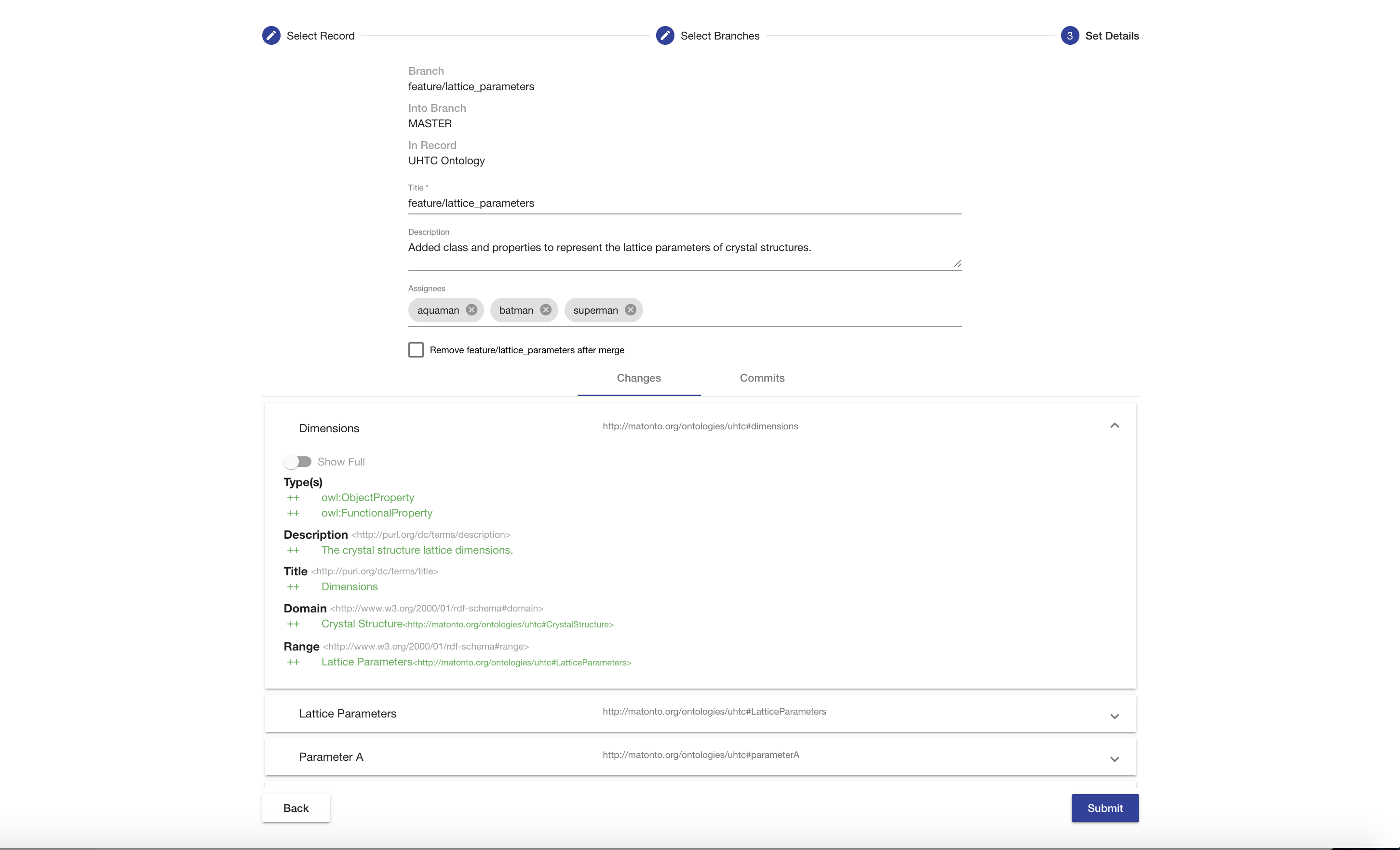This screenshot has width=1400, height=850.
Task: Expand the Parameter A panel
Action: (x=1114, y=758)
